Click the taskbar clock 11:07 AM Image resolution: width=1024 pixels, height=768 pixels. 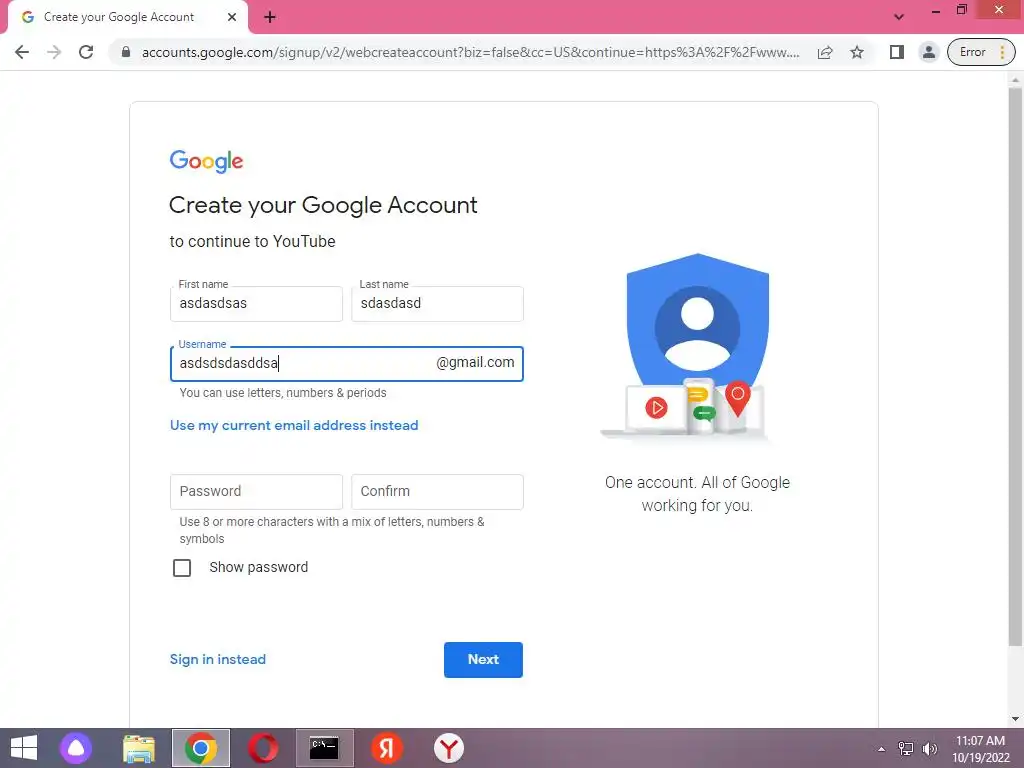click(x=980, y=748)
